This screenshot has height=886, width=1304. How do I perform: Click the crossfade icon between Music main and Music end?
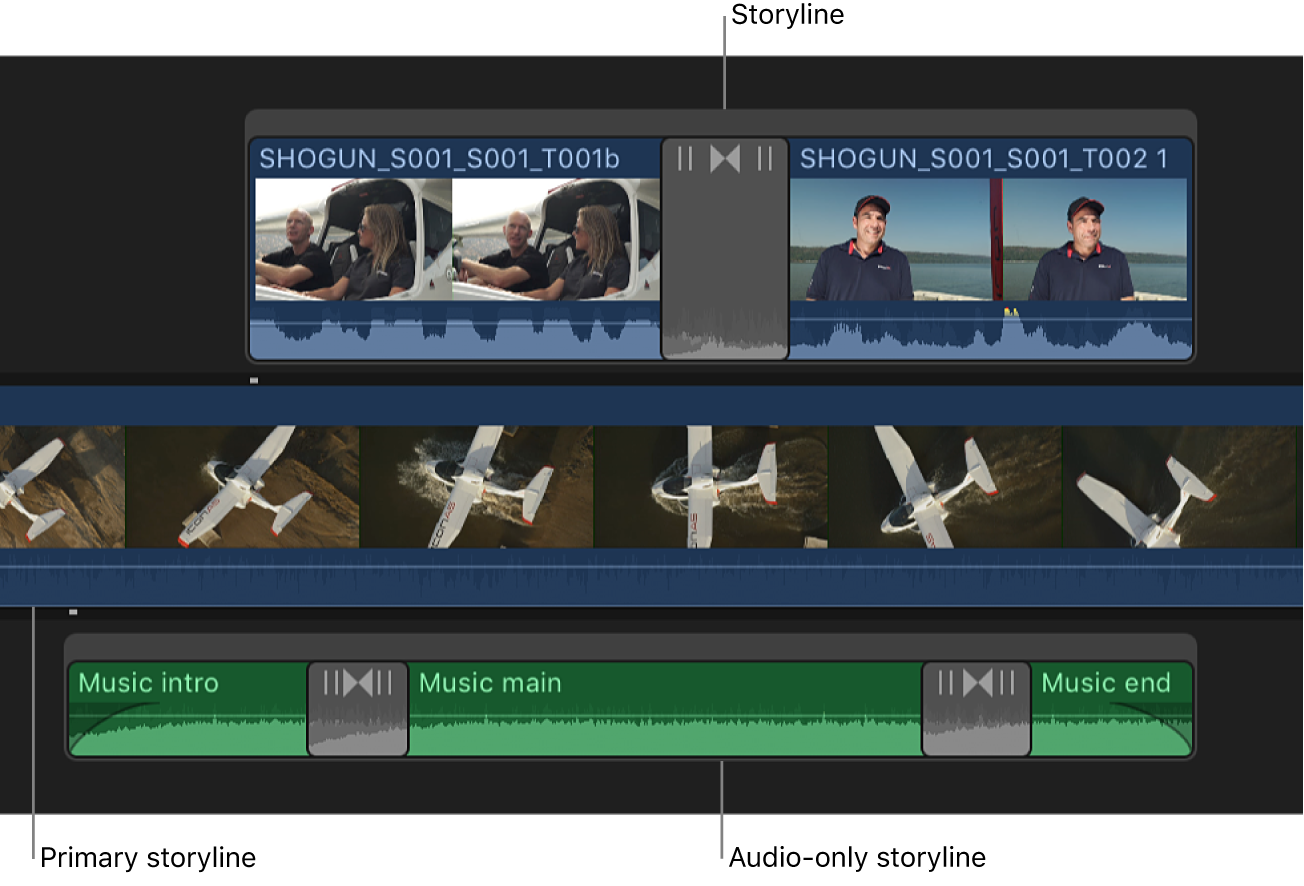pos(977,683)
